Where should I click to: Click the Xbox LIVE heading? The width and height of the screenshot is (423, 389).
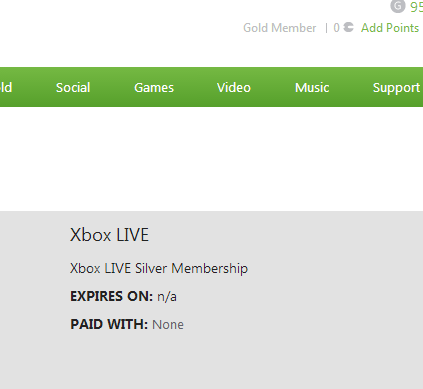click(109, 235)
